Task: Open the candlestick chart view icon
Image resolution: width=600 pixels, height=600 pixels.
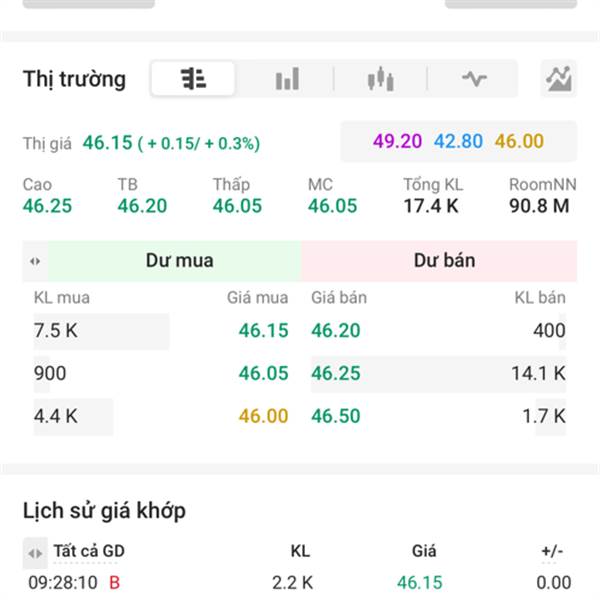Action: click(380, 78)
